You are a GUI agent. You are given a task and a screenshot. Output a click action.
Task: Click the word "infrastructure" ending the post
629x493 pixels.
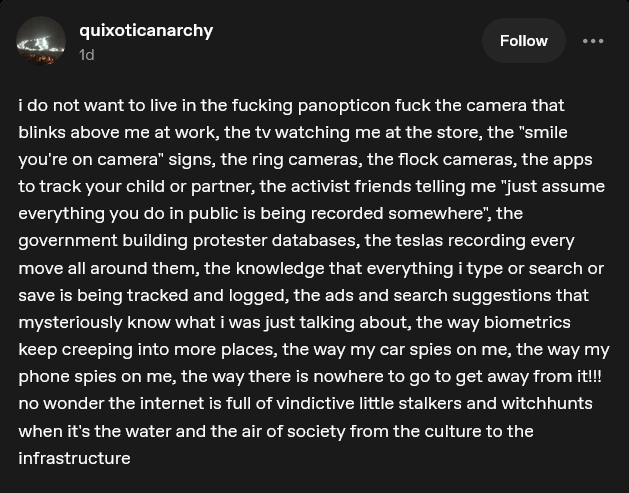pyautogui.click(x=74, y=458)
